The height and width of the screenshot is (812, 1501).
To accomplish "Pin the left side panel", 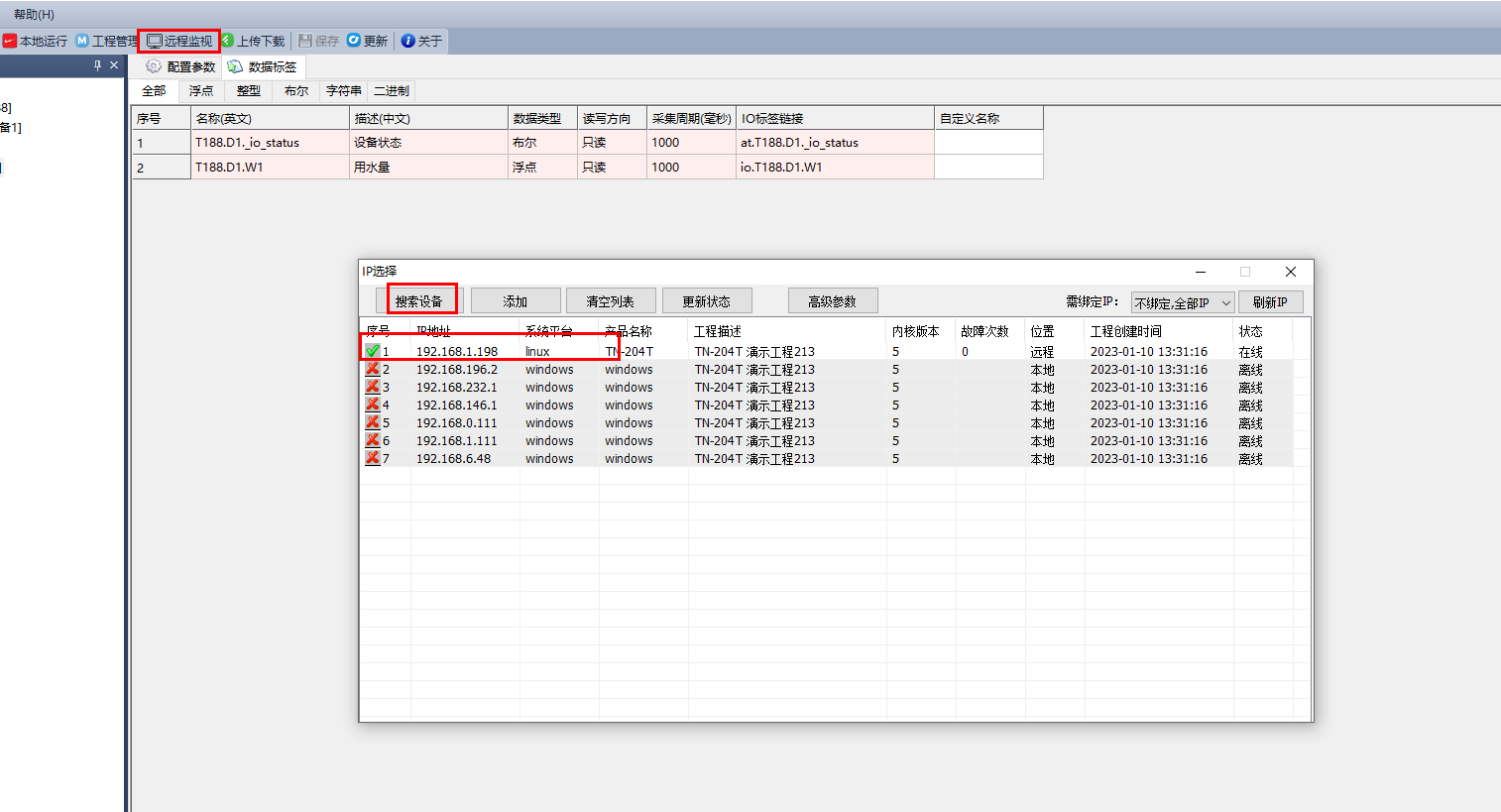I will (97, 65).
